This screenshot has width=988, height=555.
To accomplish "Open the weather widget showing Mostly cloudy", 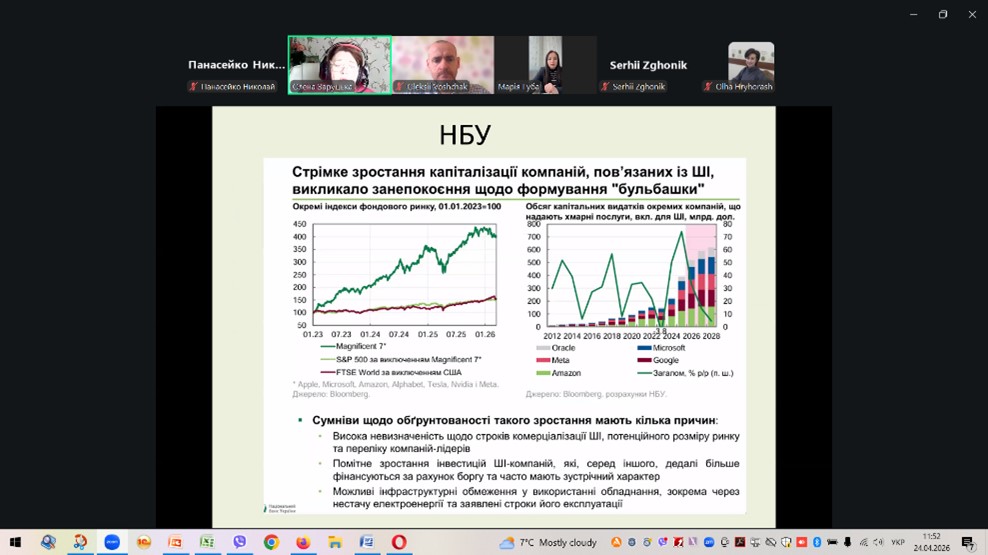I will click(x=548, y=542).
